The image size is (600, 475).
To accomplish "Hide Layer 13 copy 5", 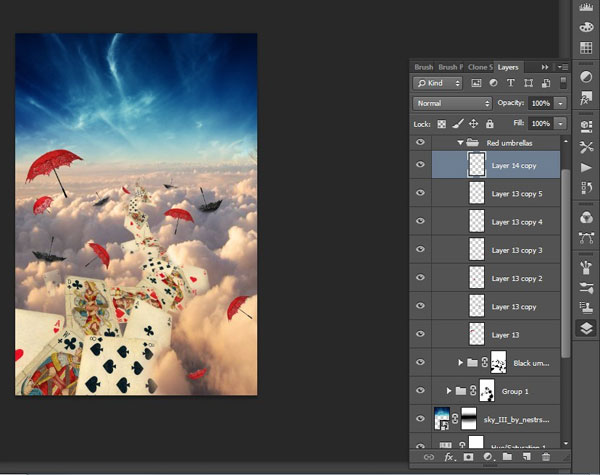I will (x=421, y=193).
